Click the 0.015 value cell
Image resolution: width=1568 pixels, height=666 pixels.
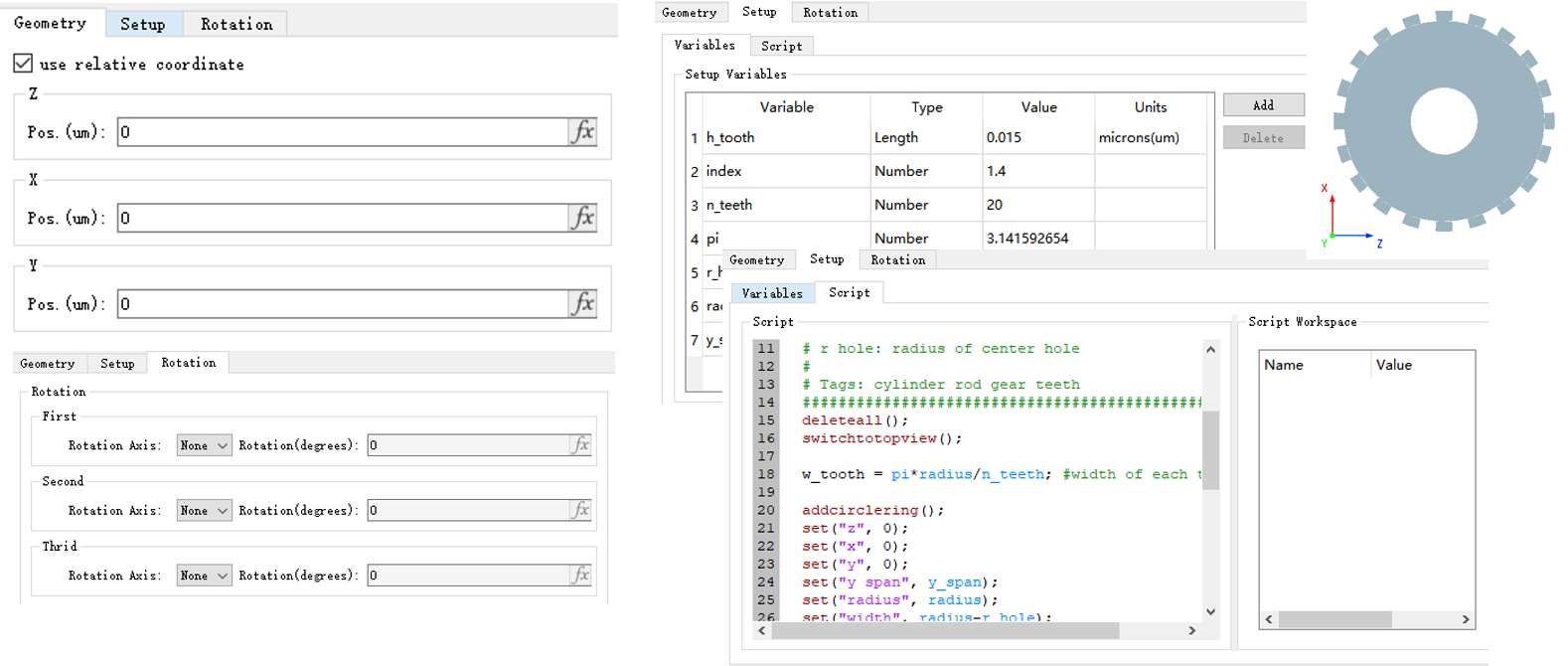(1038, 137)
